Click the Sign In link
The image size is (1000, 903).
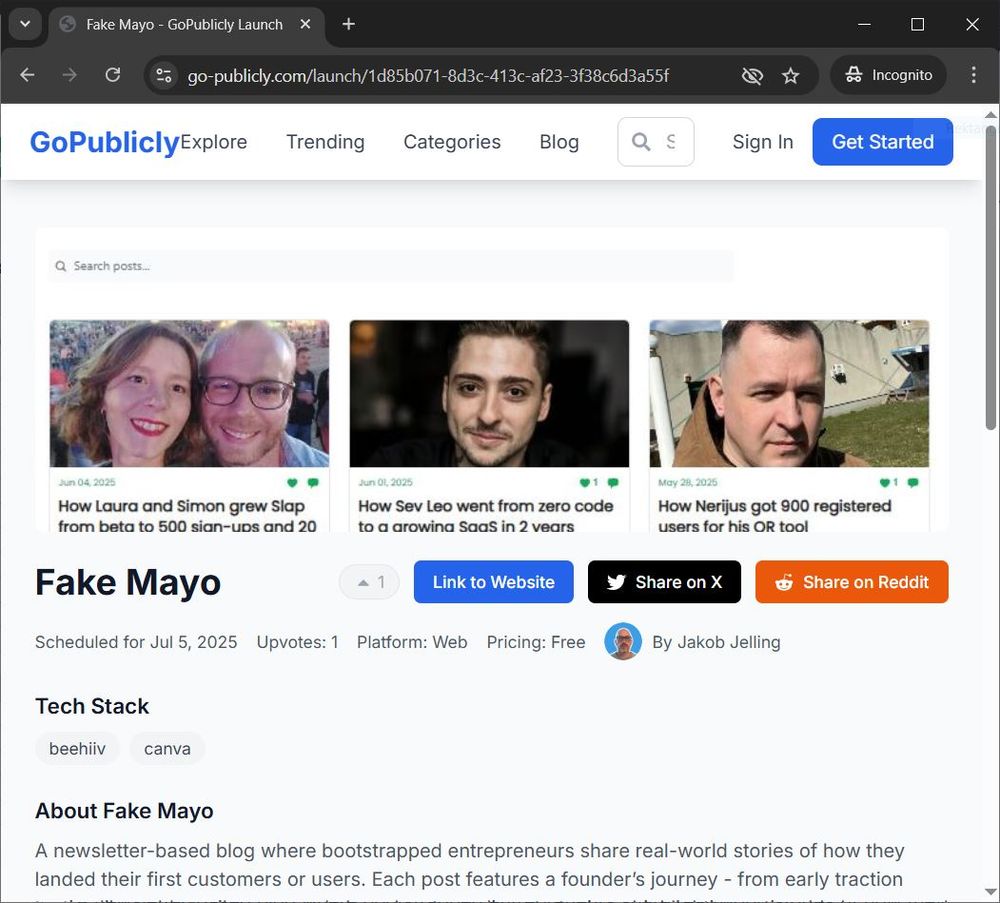pyautogui.click(x=763, y=142)
